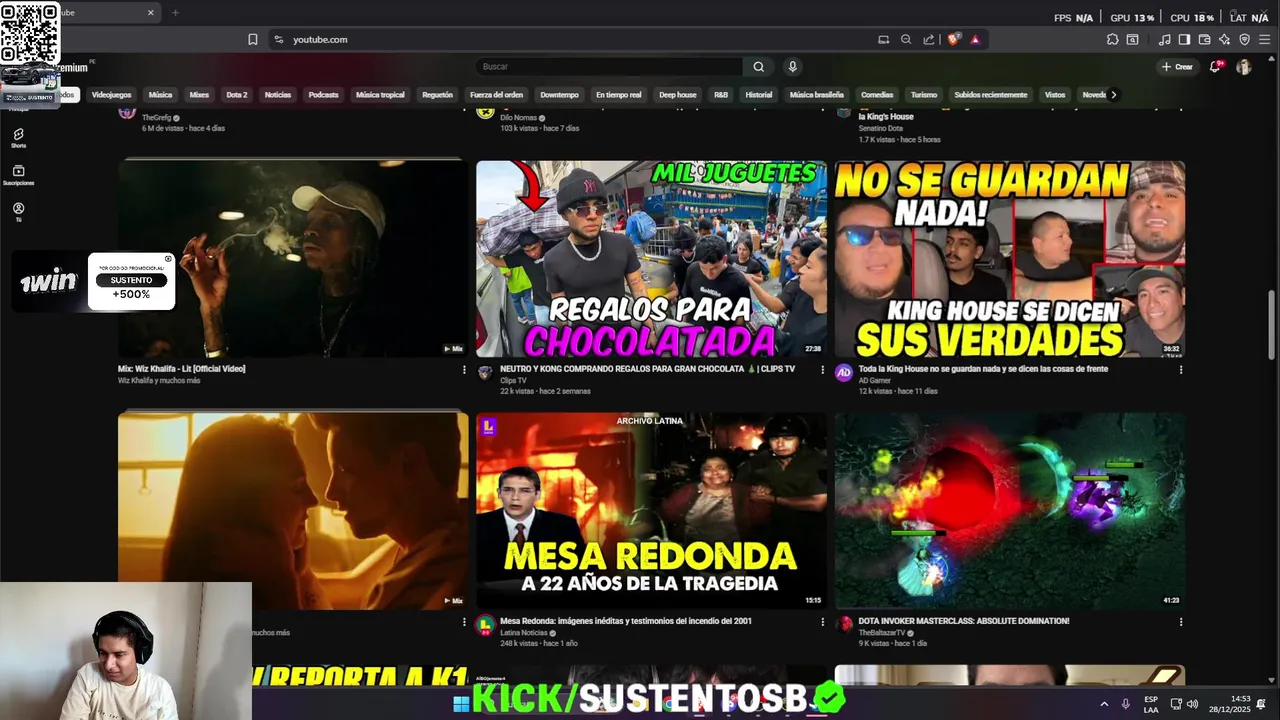
Task: Open Leo AI sparkle icon
Action: 1224,40
